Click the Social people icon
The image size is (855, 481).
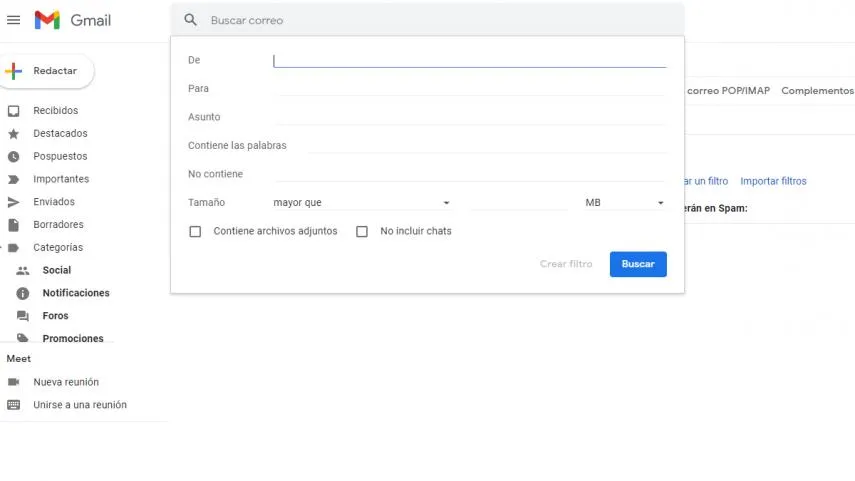[x=22, y=270]
